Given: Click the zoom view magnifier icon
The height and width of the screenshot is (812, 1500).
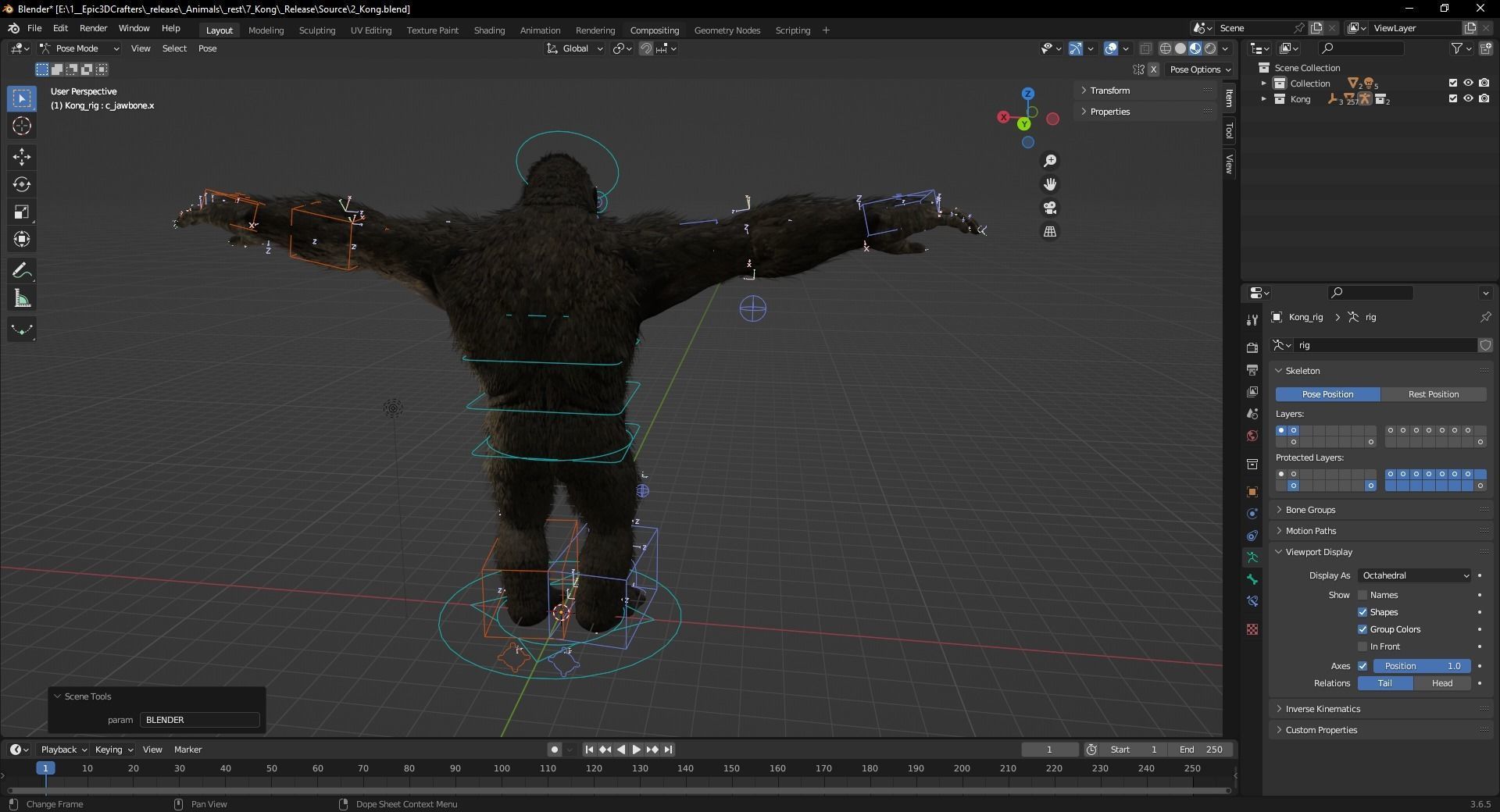Looking at the screenshot, I should (x=1050, y=160).
